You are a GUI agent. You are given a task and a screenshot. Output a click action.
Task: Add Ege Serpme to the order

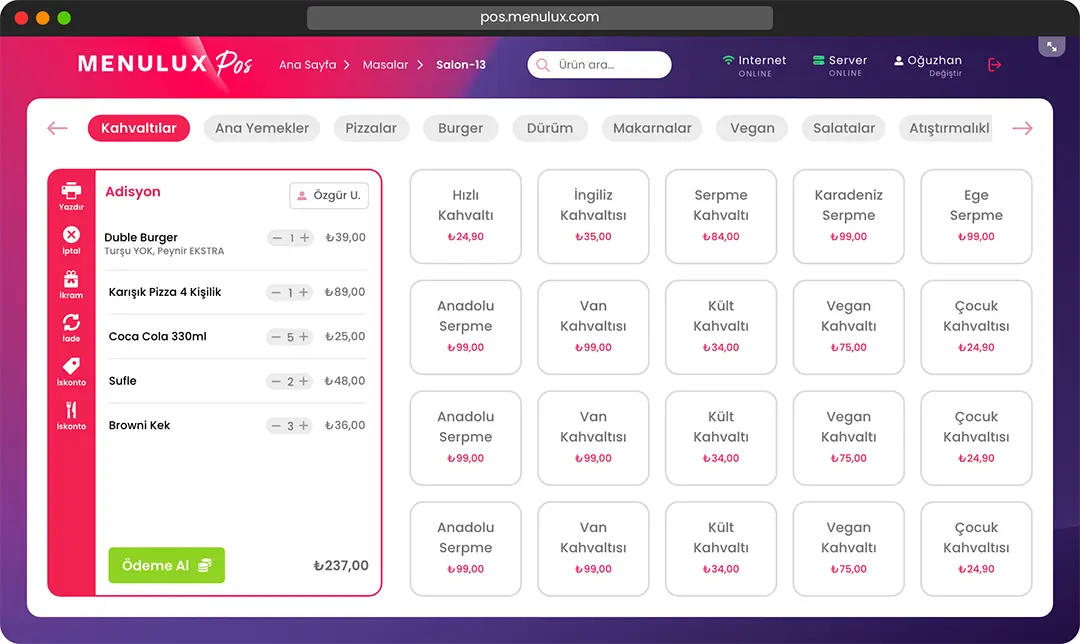coord(976,216)
